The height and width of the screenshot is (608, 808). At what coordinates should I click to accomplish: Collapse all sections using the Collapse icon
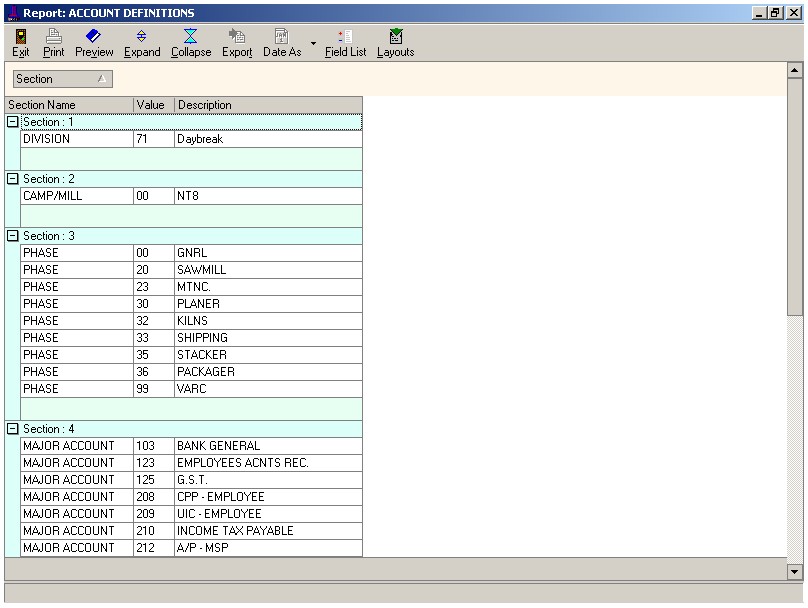click(190, 43)
